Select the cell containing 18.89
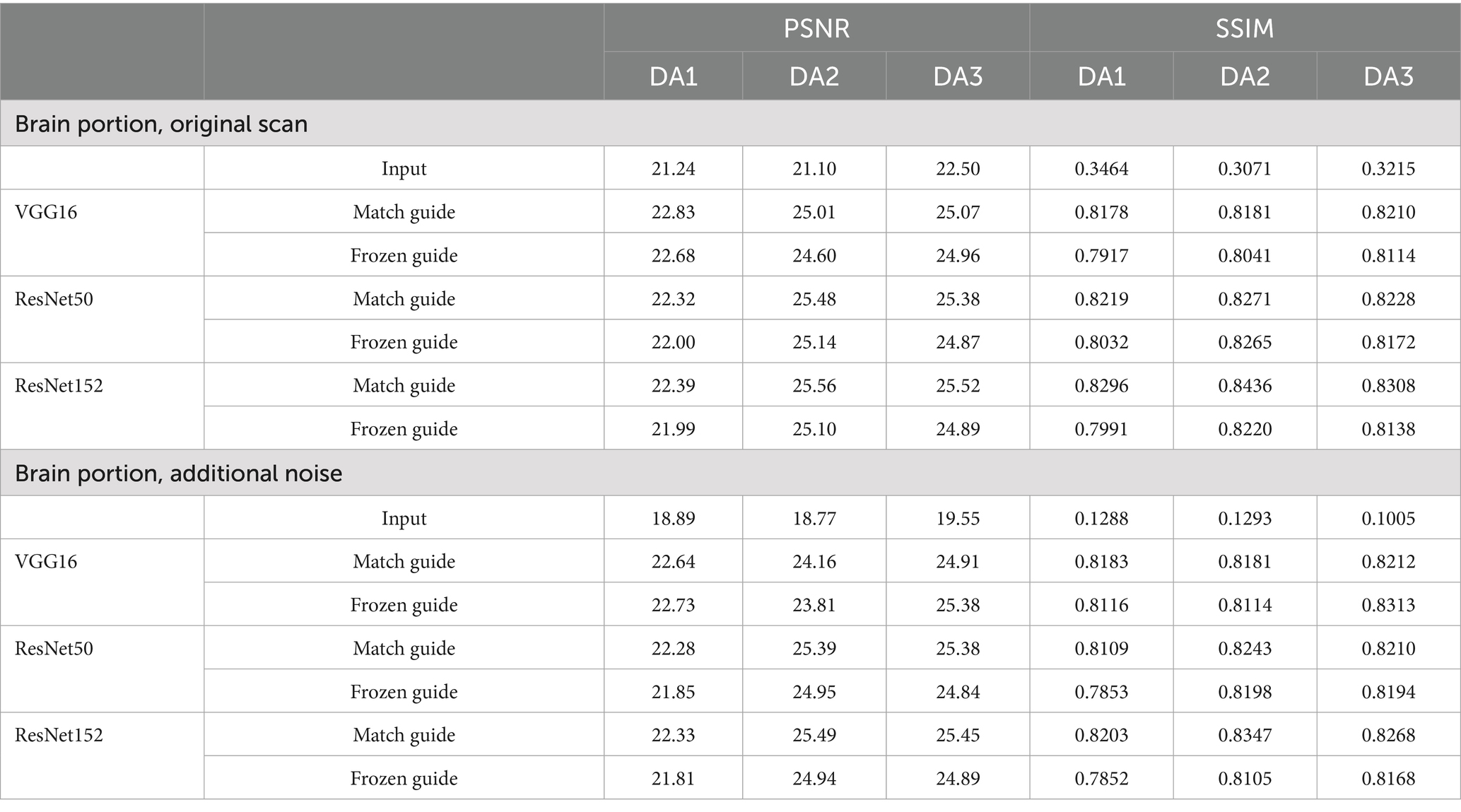This screenshot has height=812, width=1461. coord(674,518)
